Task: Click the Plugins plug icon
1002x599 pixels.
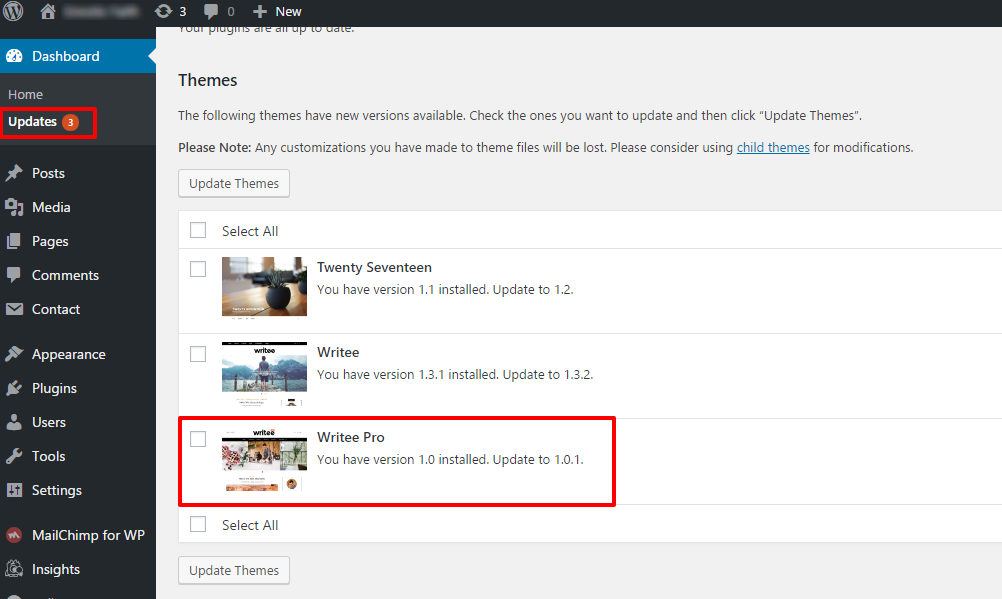Action: tap(14, 388)
